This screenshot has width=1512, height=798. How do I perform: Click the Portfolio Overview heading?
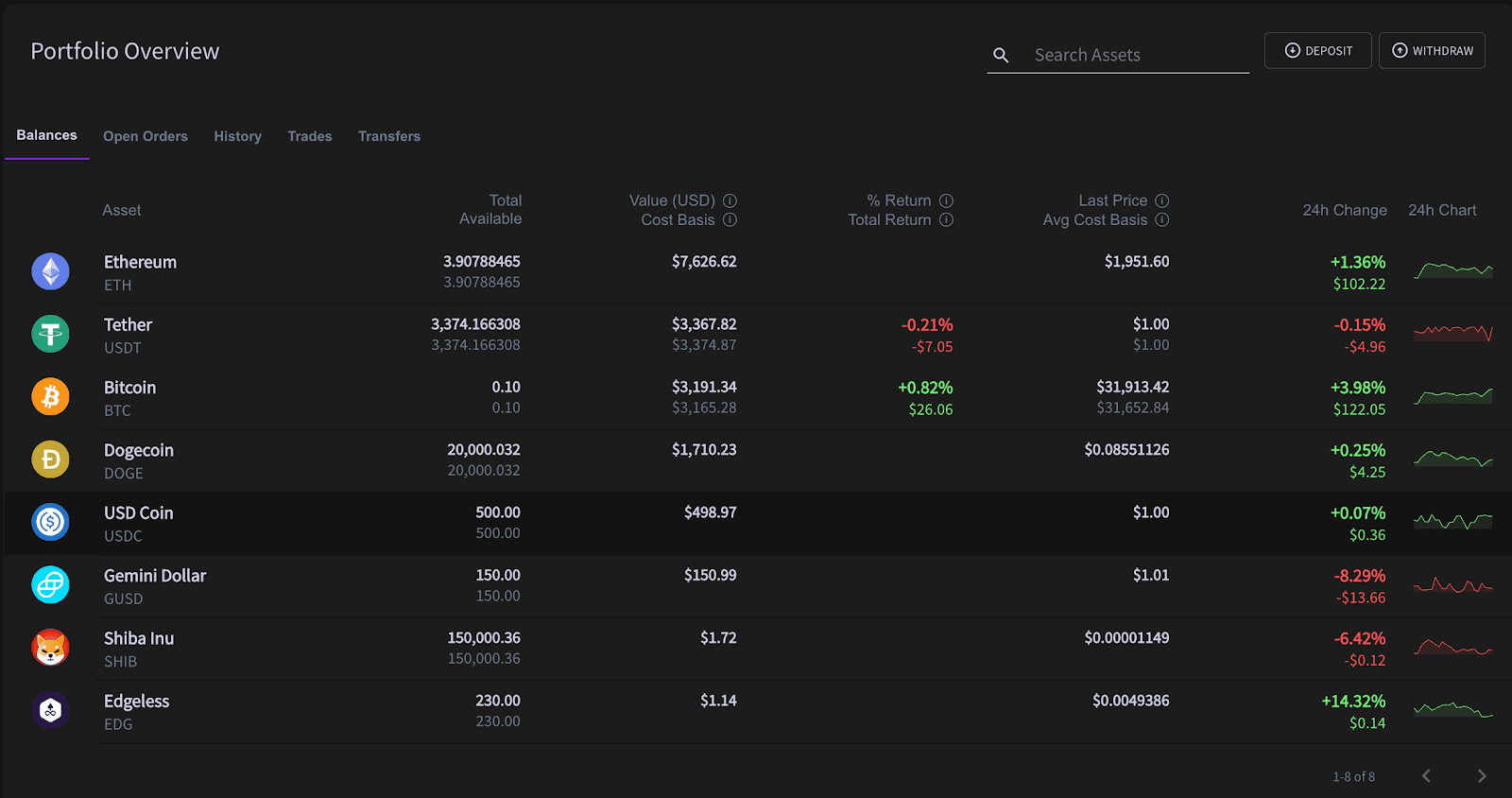[x=125, y=51]
